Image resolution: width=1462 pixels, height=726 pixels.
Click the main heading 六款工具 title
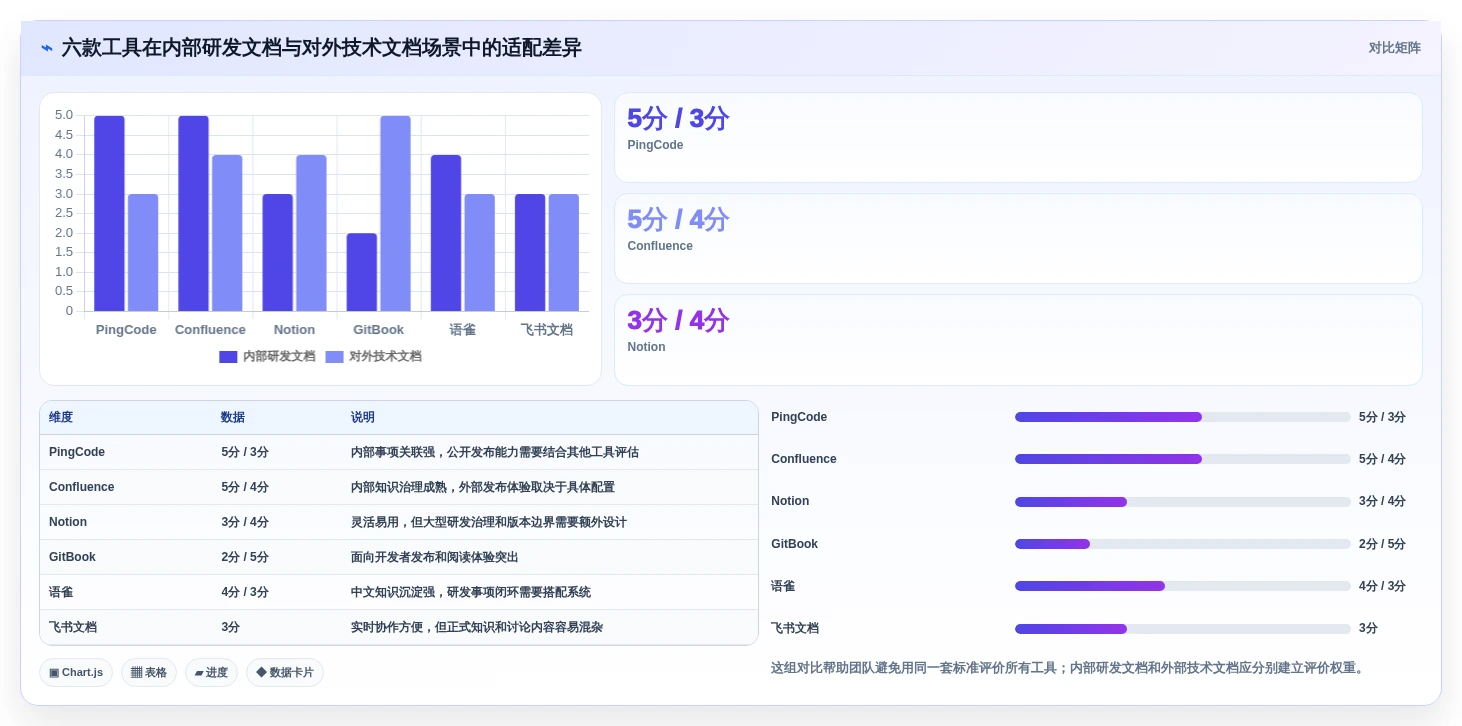click(x=321, y=48)
